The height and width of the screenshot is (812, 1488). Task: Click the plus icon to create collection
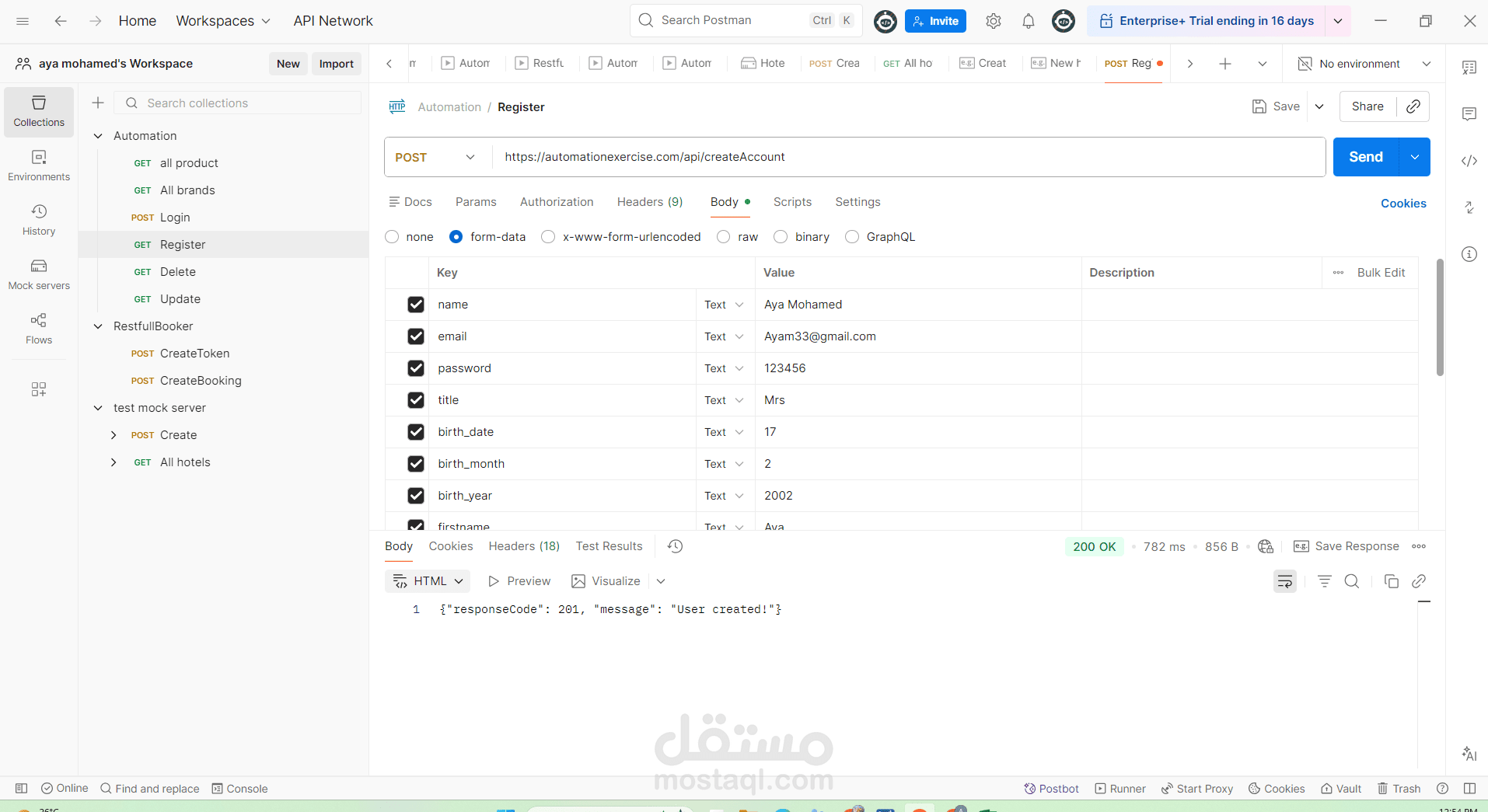(98, 103)
